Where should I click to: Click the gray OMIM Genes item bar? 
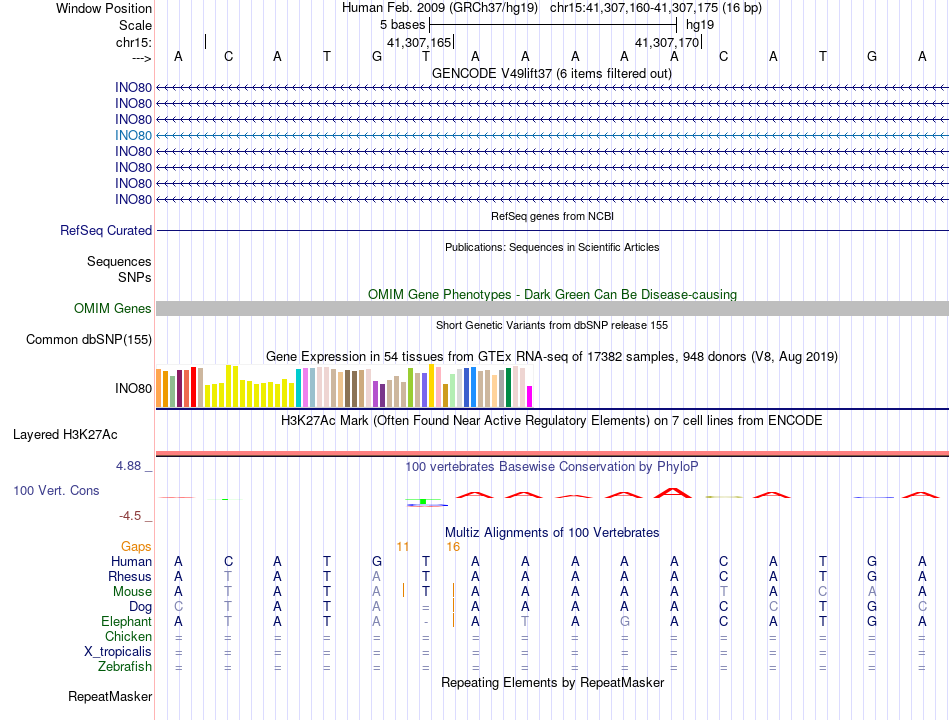pyautogui.click(x=552, y=308)
